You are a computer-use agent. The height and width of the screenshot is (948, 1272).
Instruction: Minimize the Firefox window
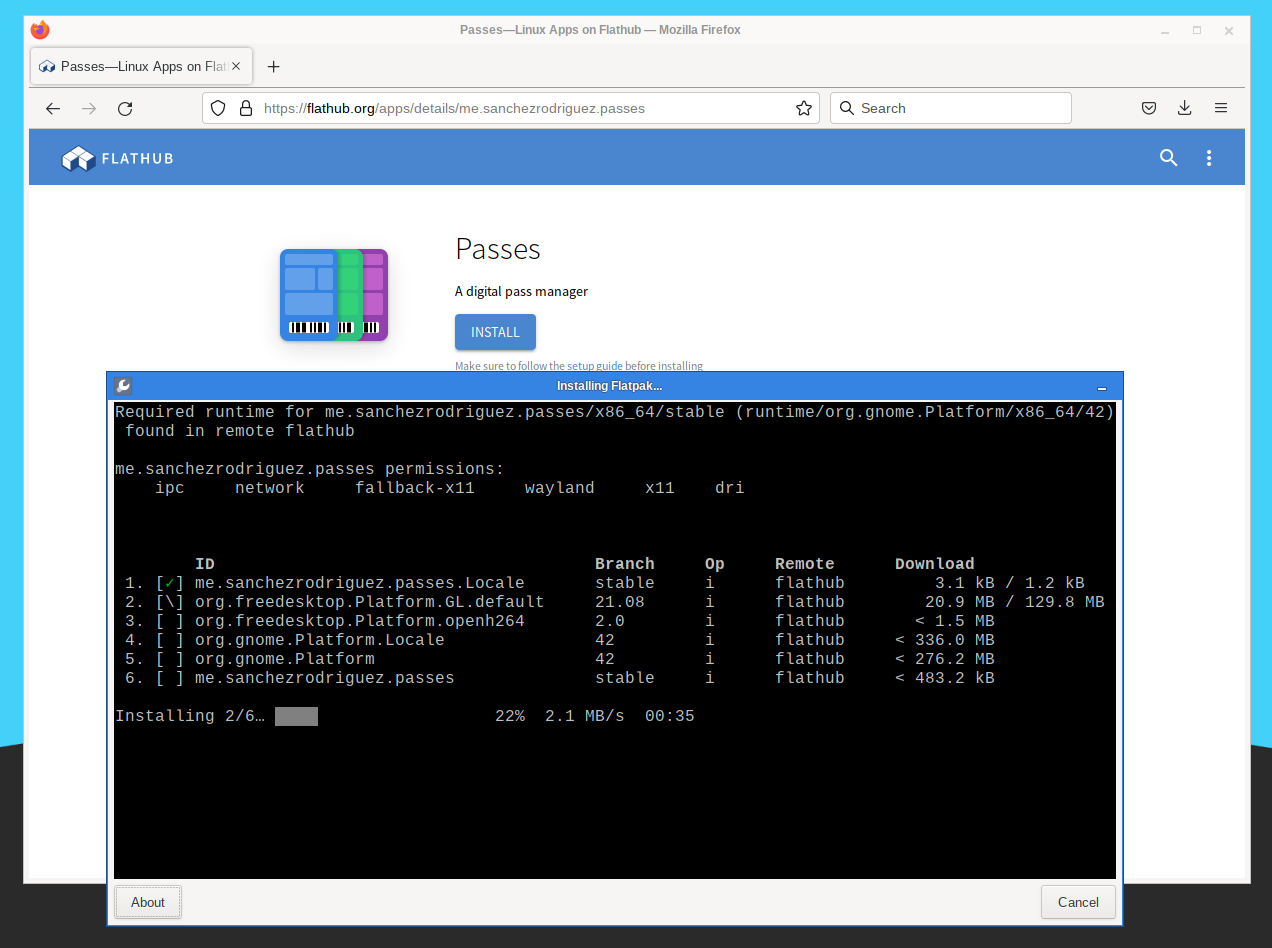tap(1166, 30)
